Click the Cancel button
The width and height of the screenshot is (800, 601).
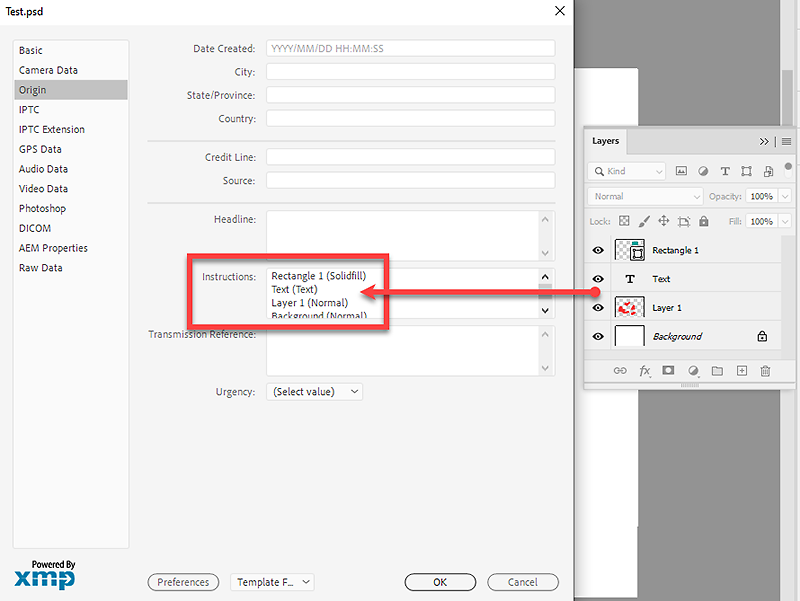point(523,582)
